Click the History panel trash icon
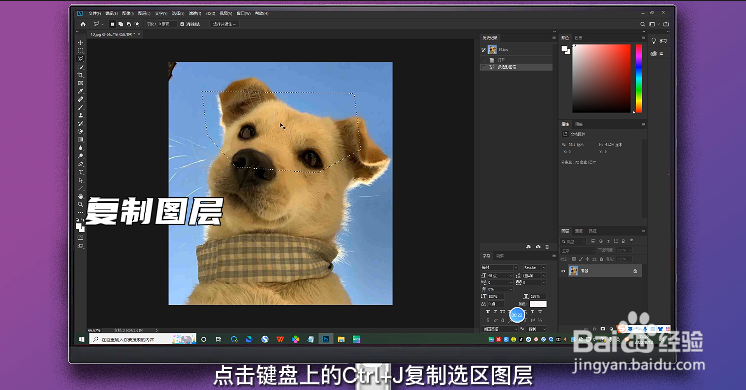This screenshot has width=746, height=390. [x=547, y=247]
